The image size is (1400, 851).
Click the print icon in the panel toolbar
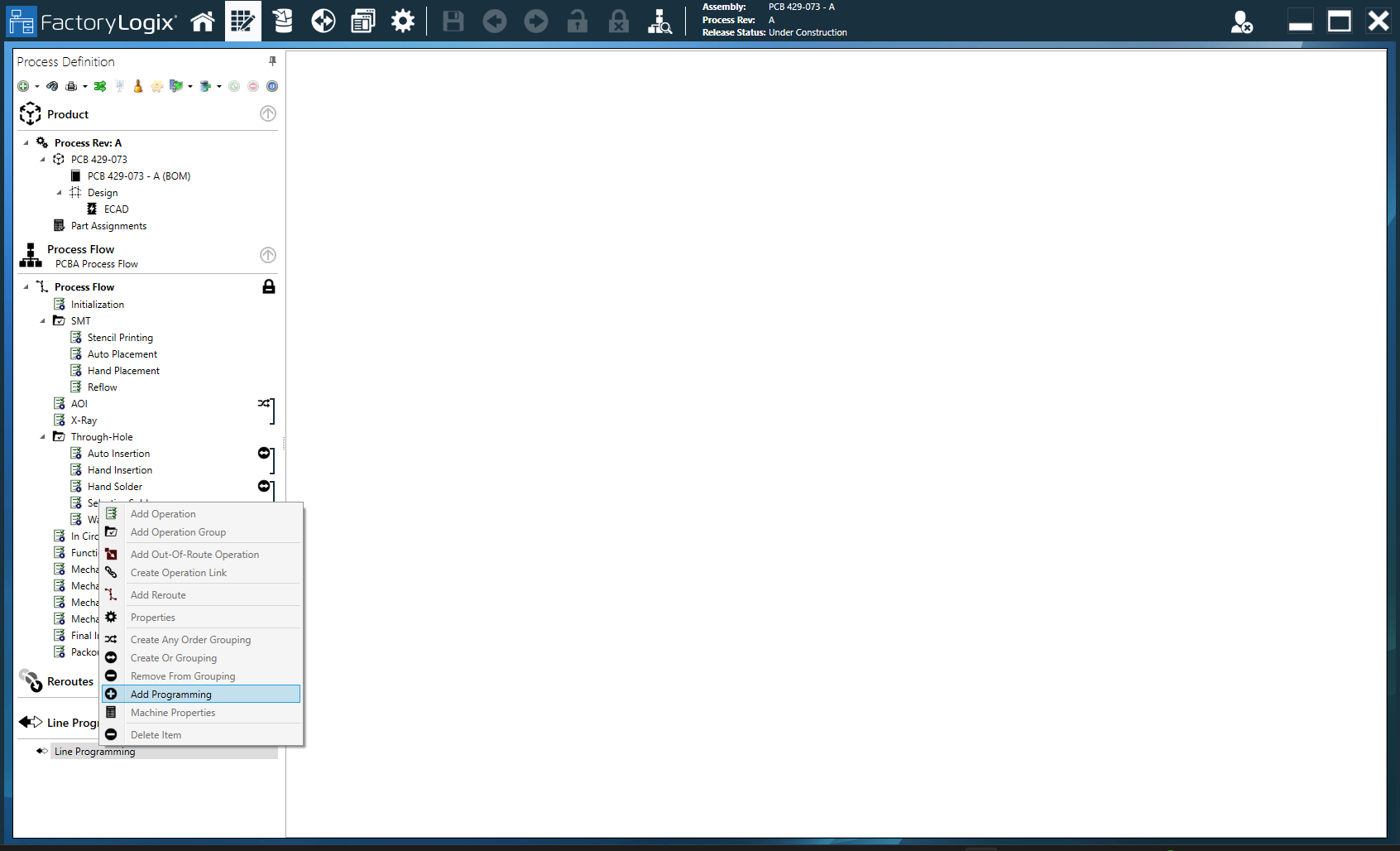[73, 85]
